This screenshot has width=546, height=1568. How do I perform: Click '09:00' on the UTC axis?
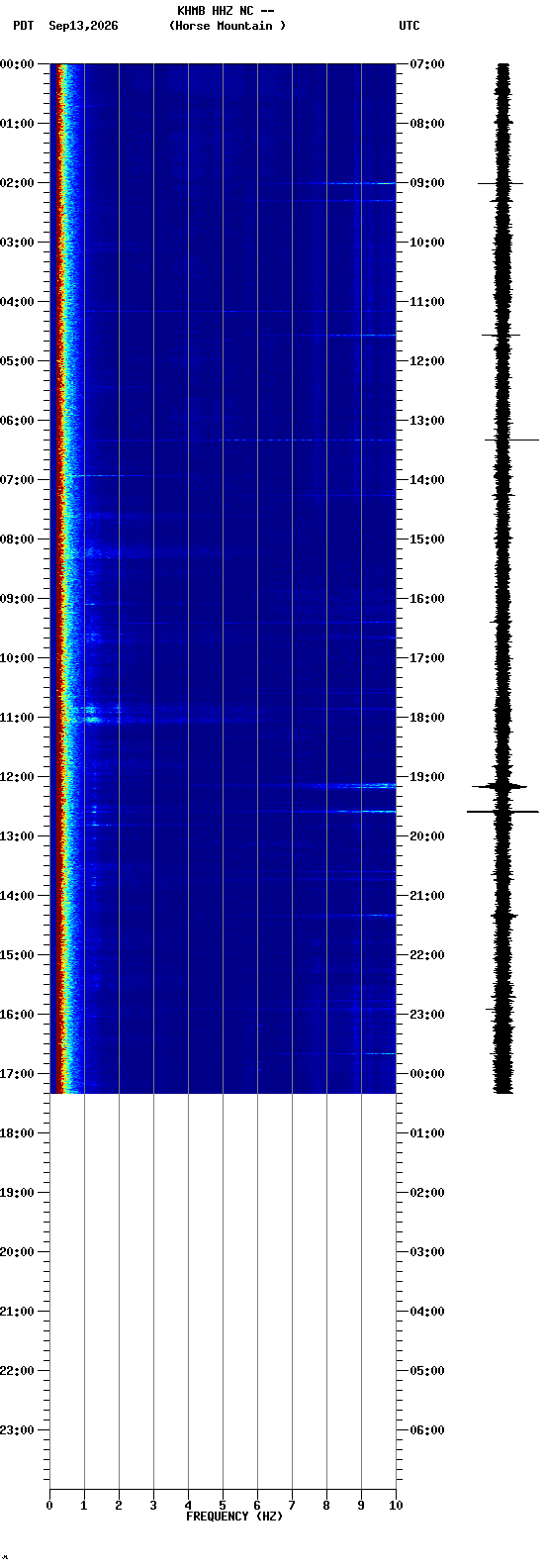click(427, 183)
